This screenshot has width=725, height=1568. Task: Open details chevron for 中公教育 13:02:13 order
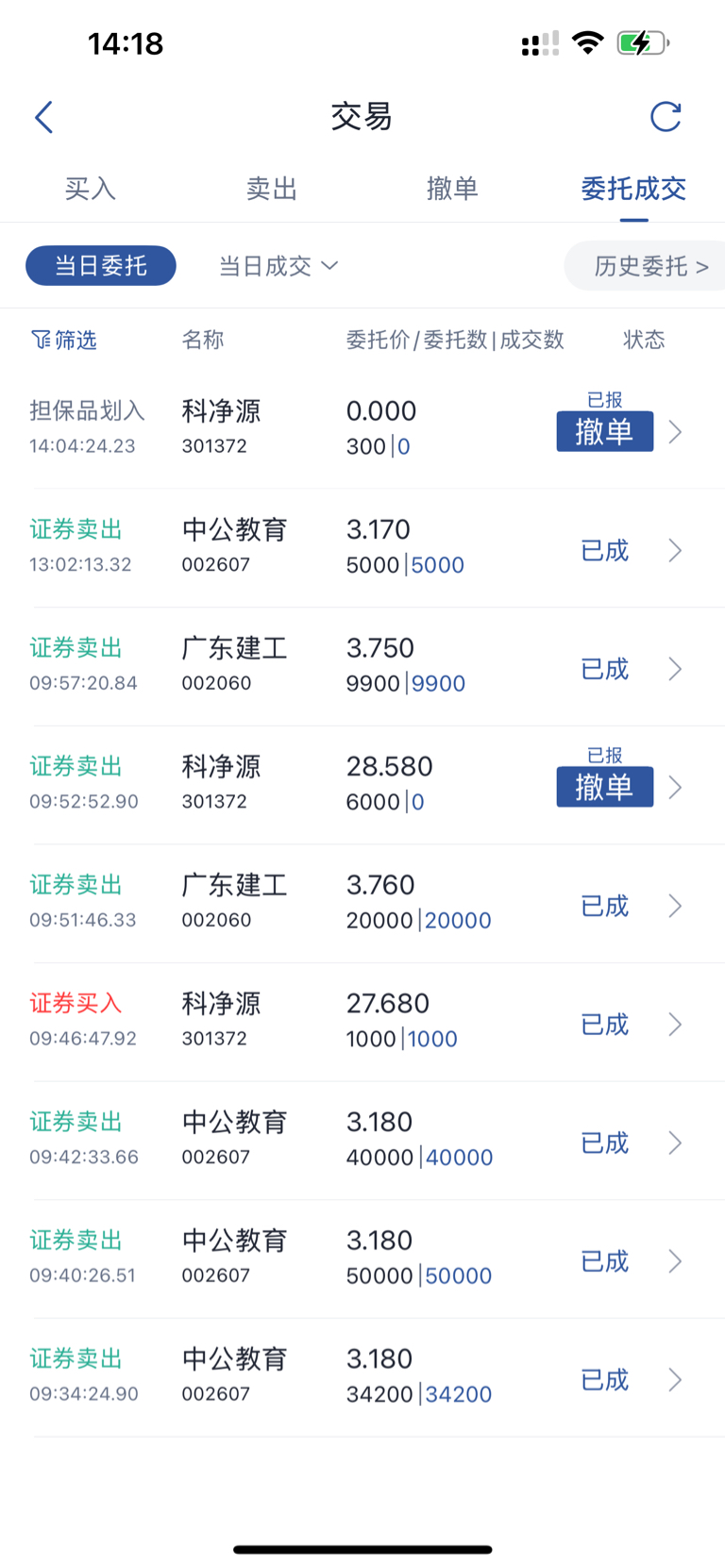(675, 550)
